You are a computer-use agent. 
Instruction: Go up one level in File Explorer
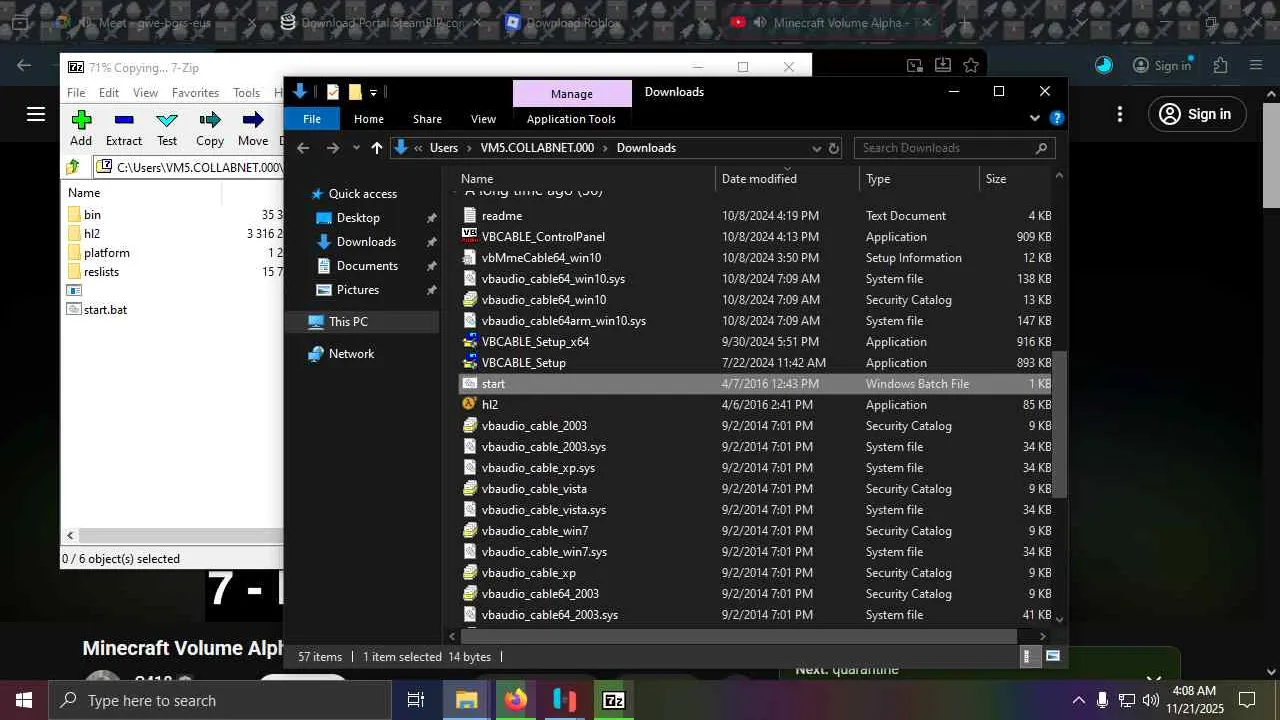pos(376,148)
